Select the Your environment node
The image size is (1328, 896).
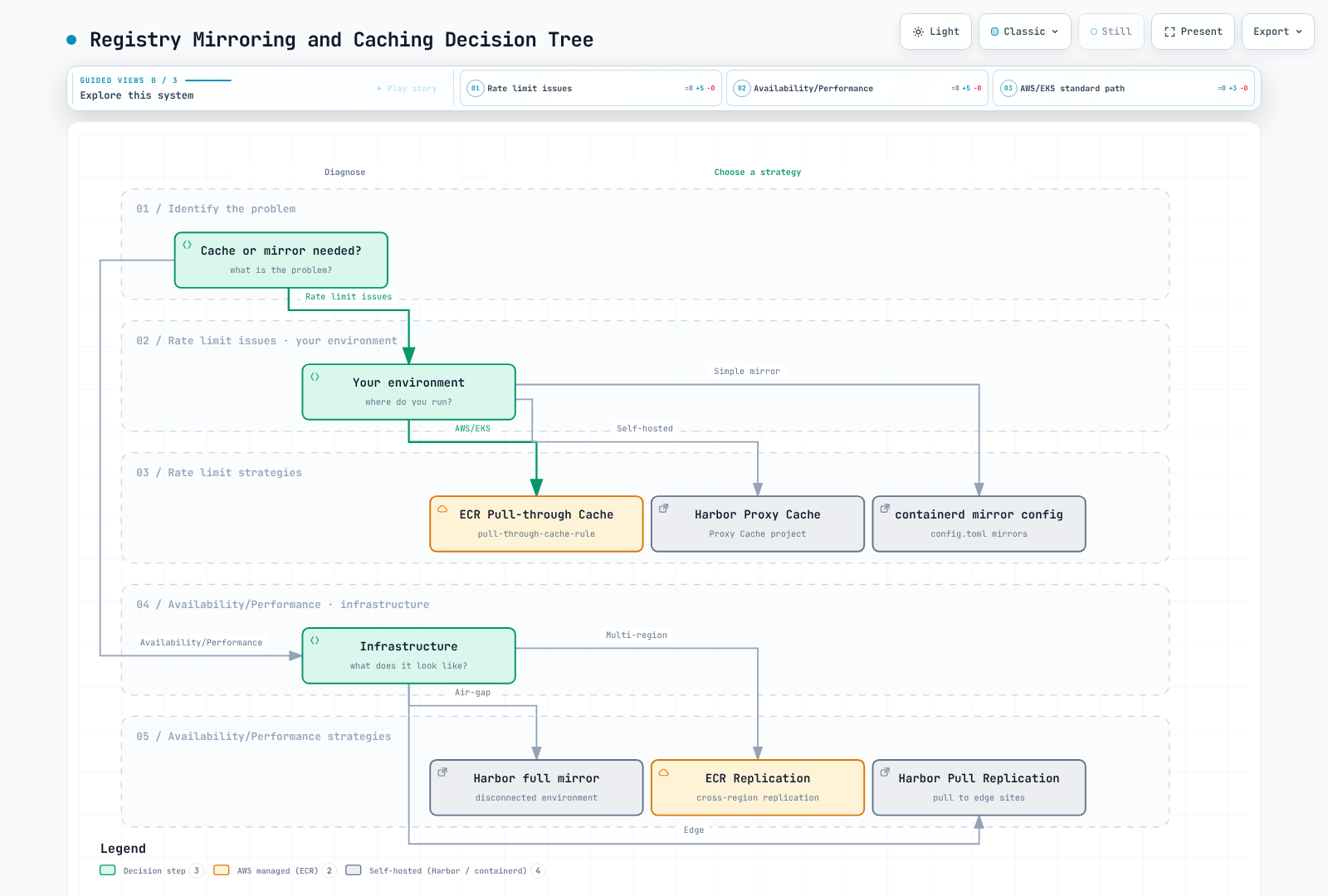tap(409, 392)
